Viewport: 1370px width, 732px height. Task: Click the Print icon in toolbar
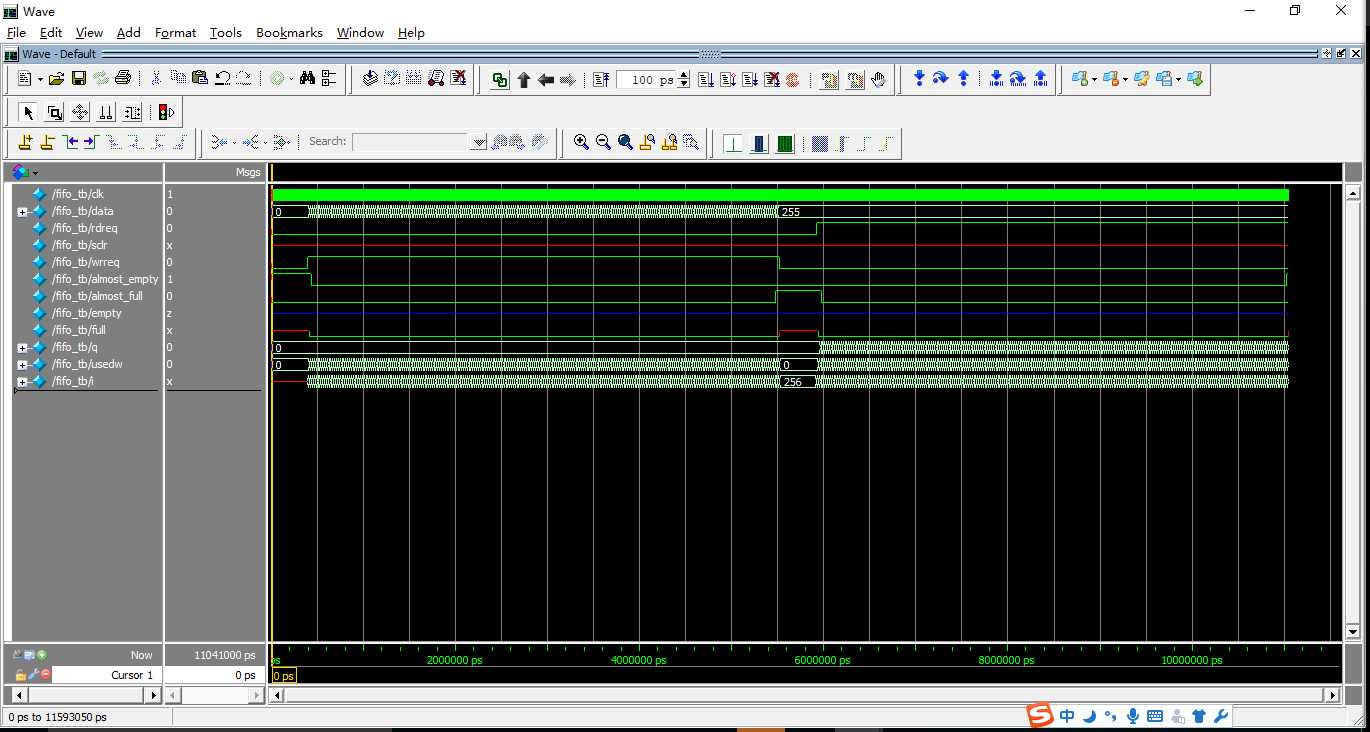coord(123,79)
